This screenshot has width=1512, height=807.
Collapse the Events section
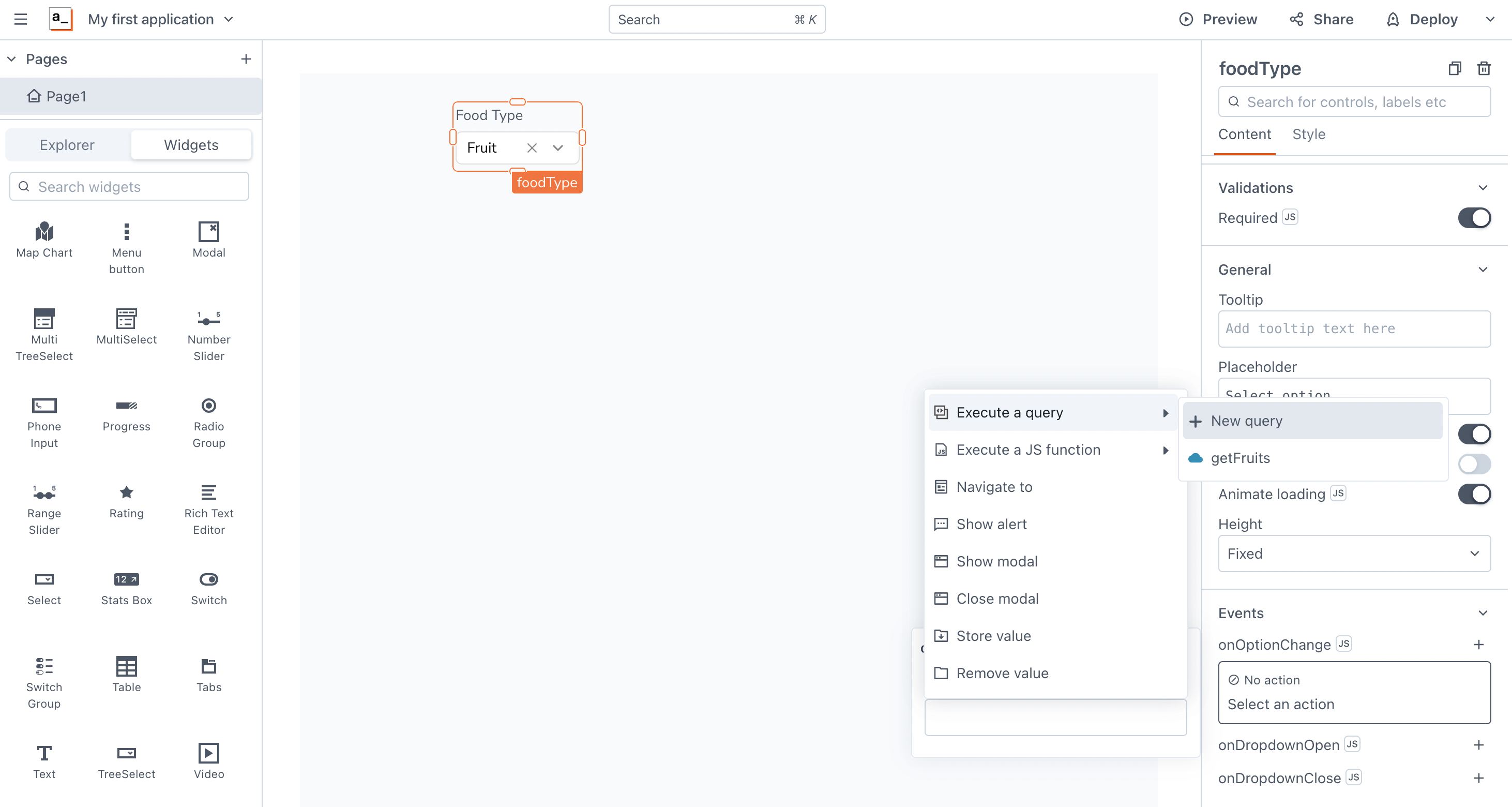[x=1483, y=613]
